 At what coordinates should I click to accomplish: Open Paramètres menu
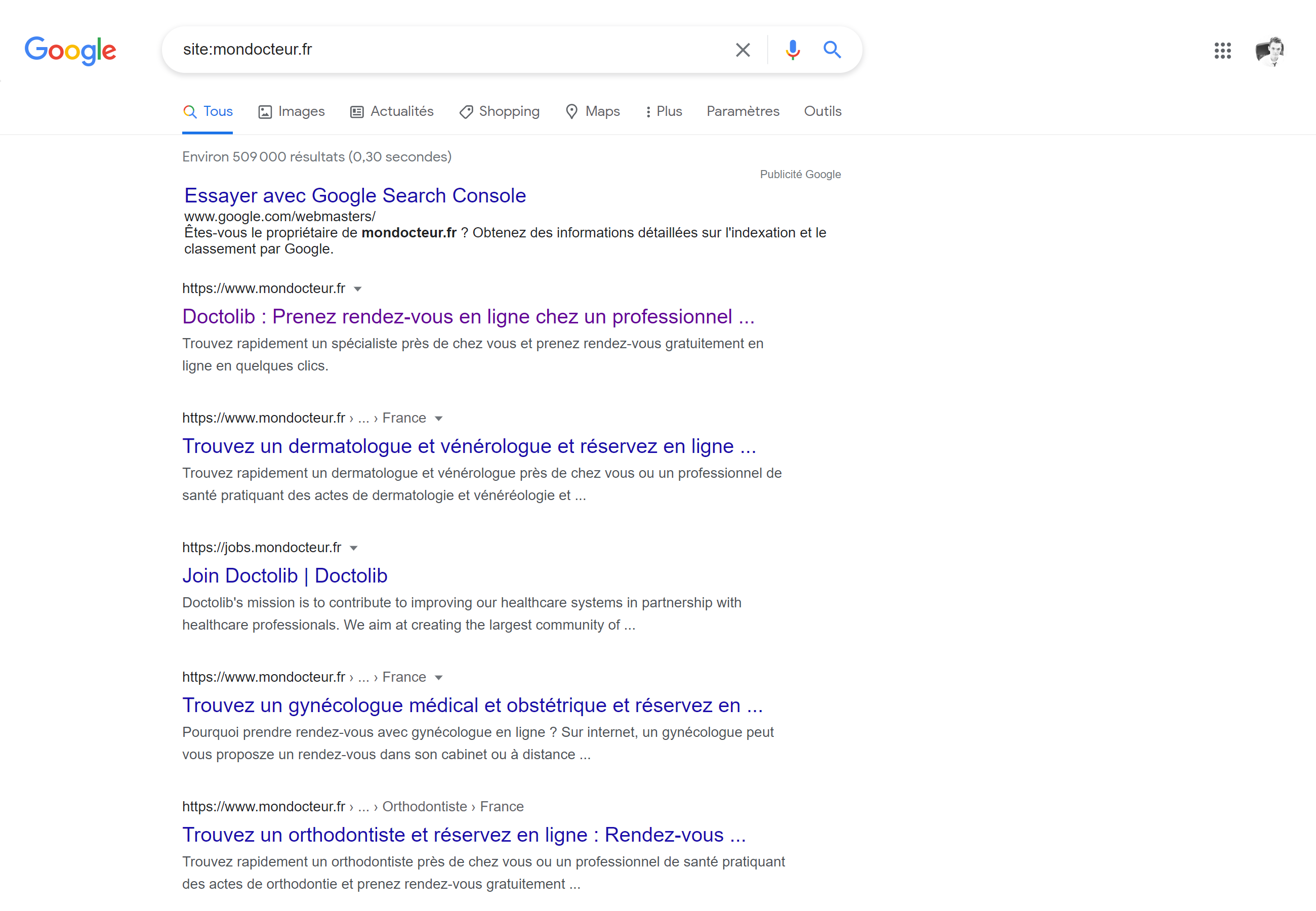tap(743, 111)
